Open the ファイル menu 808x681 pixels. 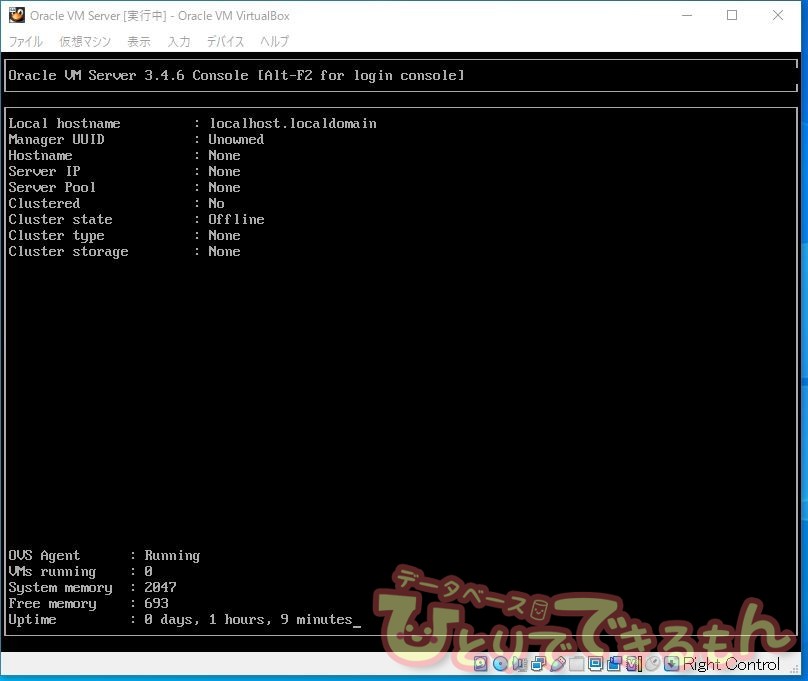coord(26,41)
